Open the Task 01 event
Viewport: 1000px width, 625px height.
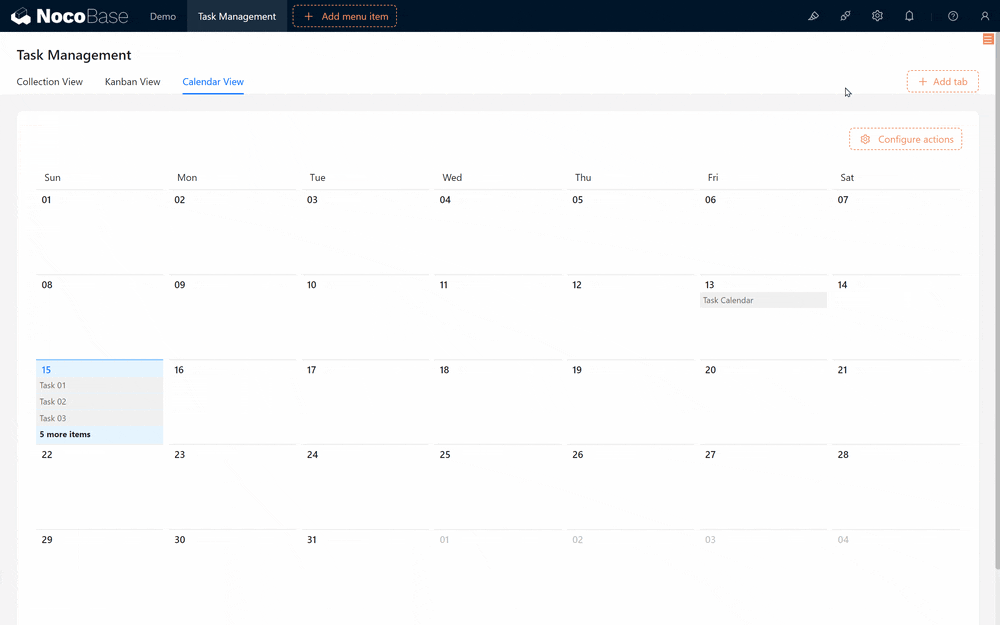pyautogui.click(x=99, y=385)
